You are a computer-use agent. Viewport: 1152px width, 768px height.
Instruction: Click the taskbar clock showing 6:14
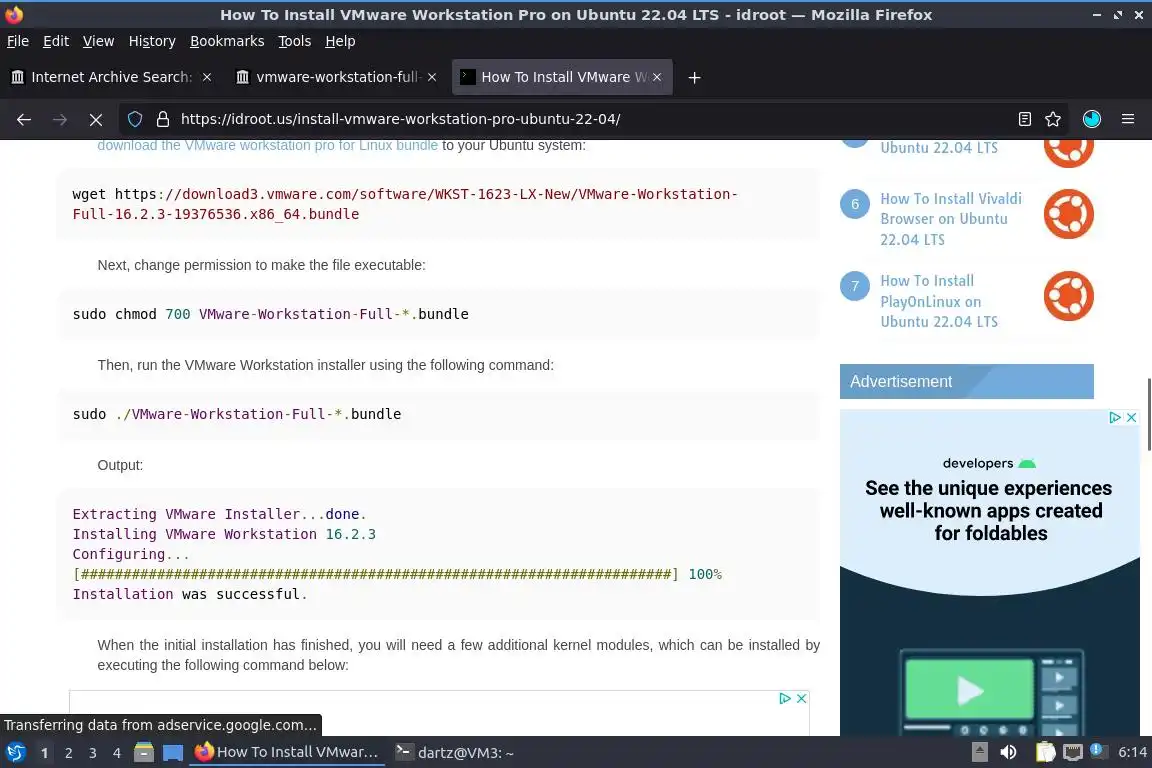pos(1132,753)
